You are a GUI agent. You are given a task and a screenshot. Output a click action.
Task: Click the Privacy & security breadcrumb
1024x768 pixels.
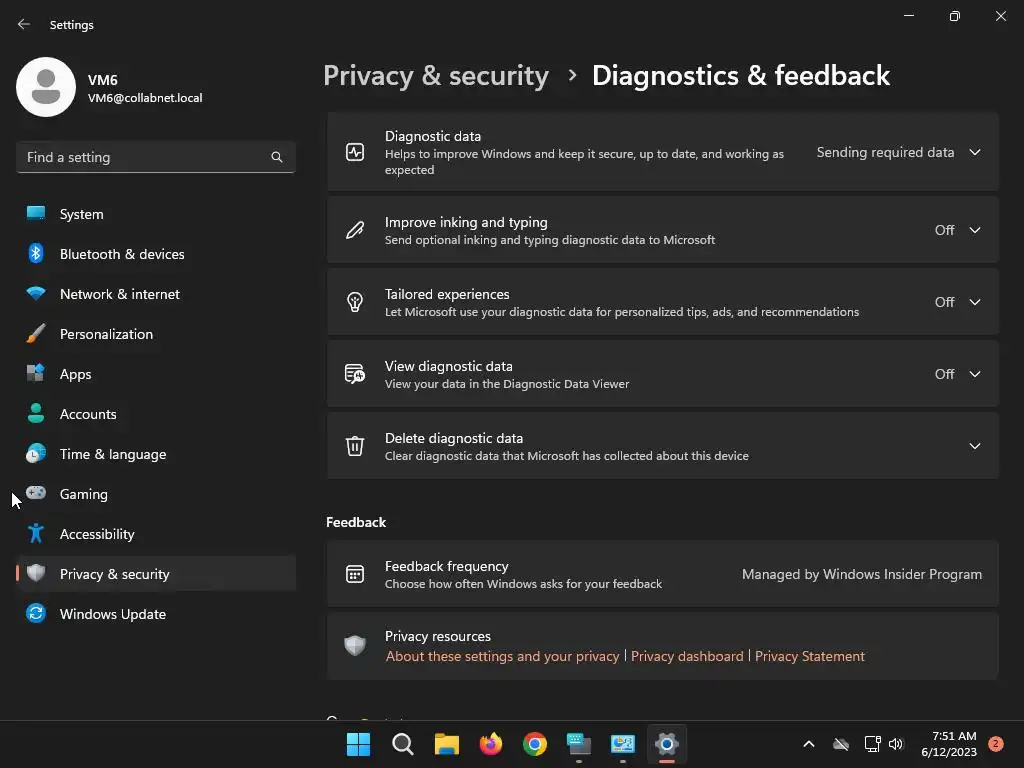pyautogui.click(x=436, y=76)
